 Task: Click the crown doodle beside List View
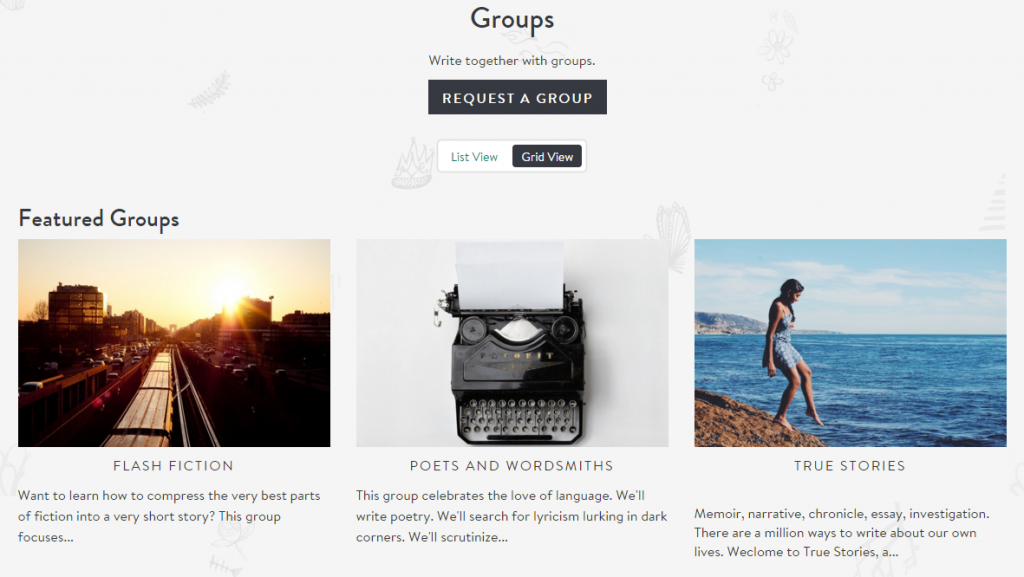pos(413,163)
